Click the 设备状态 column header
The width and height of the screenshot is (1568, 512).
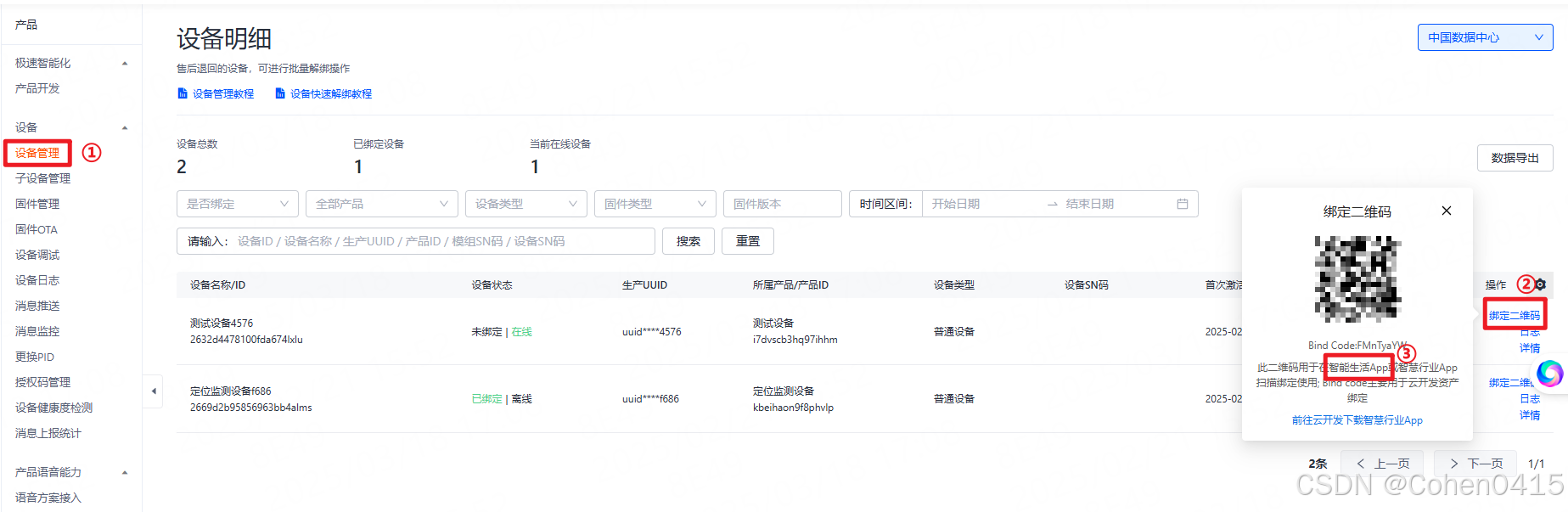[492, 285]
